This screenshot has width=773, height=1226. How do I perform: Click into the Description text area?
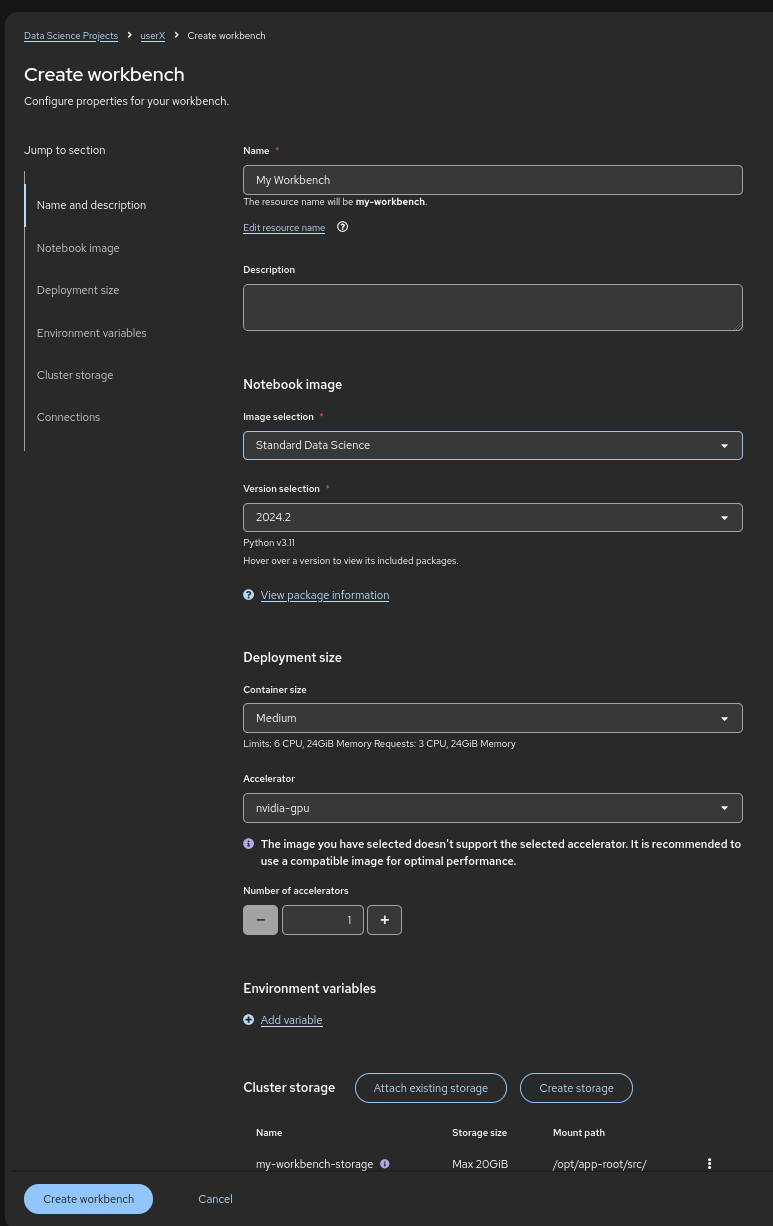pos(493,307)
